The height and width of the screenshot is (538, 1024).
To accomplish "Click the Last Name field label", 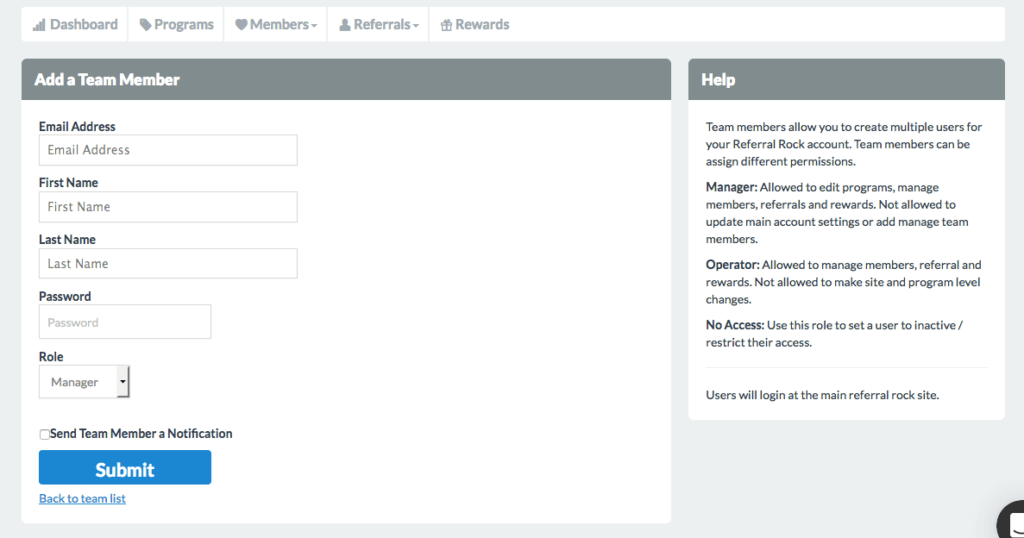I will (x=67, y=240).
